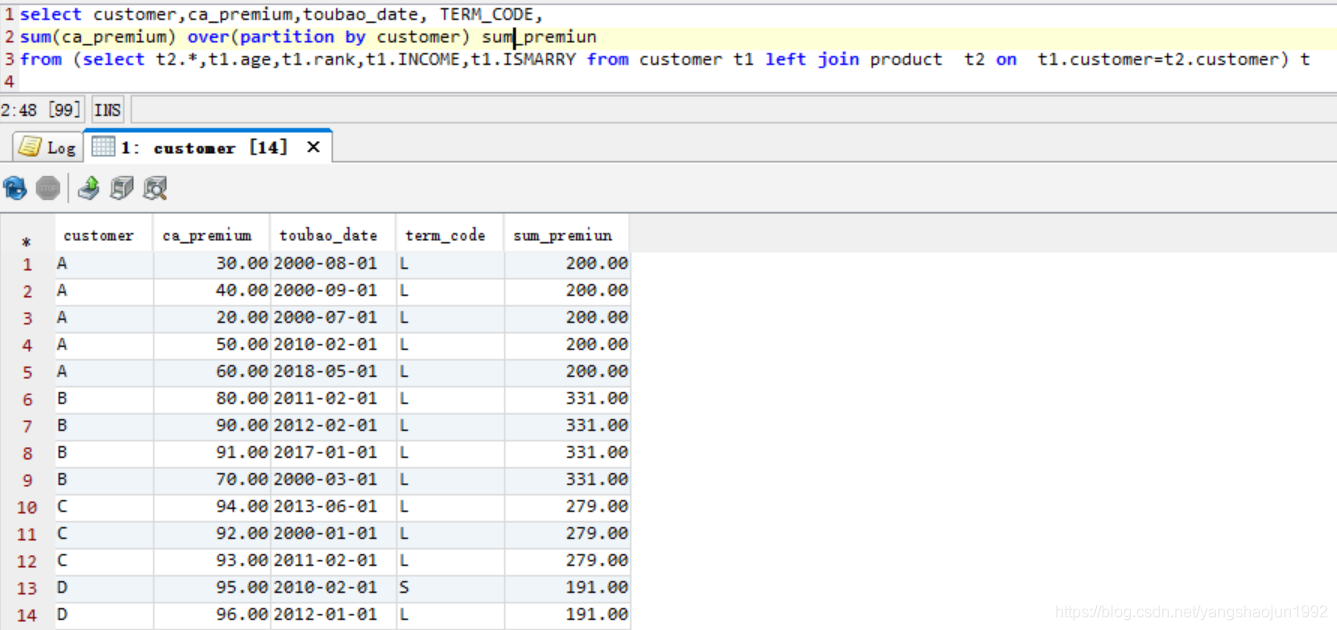The height and width of the screenshot is (630, 1337).
Task: Click customer cell B in row 9
Action: click(x=104, y=480)
